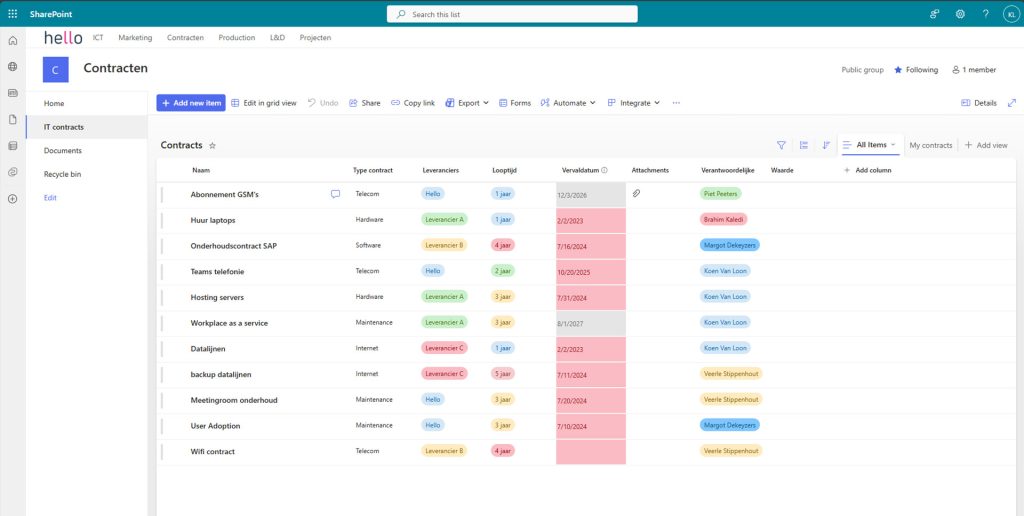Click the Vervaldatum info icon

(604, 170)
